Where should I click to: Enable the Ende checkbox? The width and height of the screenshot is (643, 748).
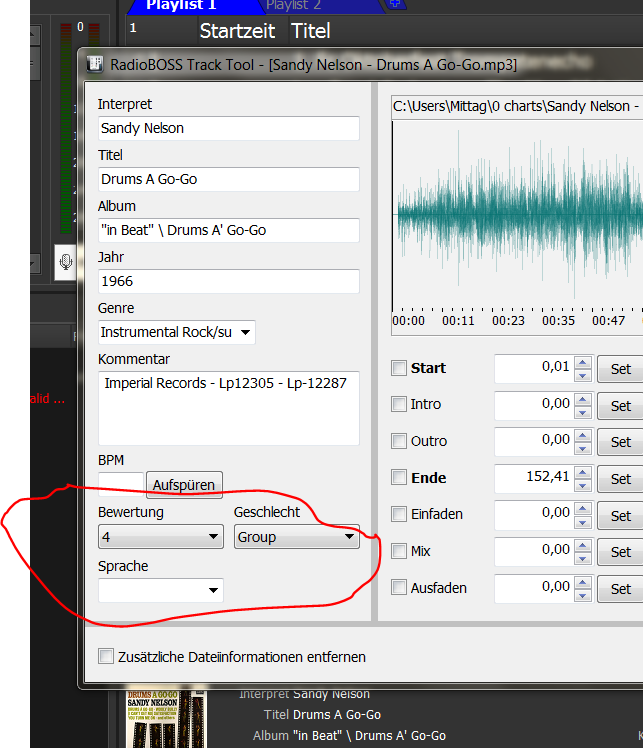click(x=399, y=477)
